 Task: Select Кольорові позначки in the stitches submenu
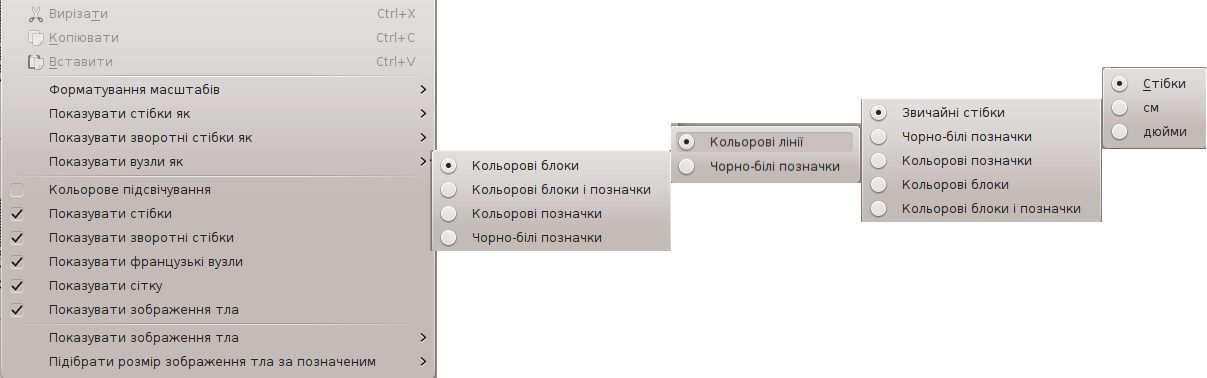[981, 160]
